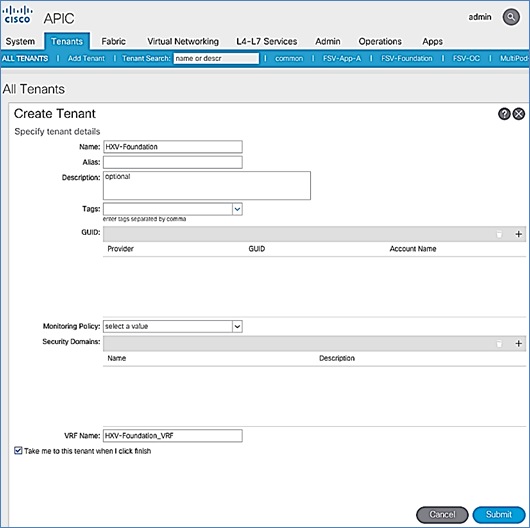Click the search magnifier icon beside admin

pos(511,17)
